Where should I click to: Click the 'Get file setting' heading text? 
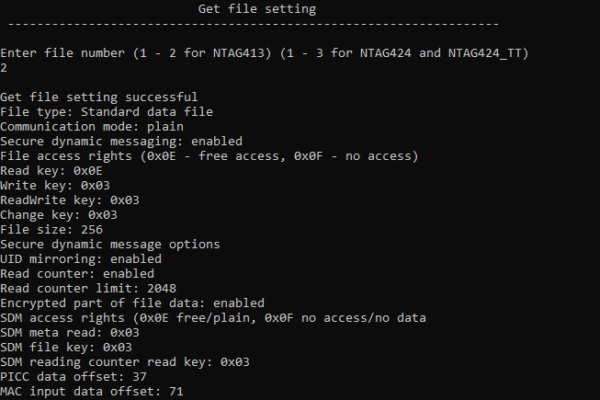click(257, 9)
